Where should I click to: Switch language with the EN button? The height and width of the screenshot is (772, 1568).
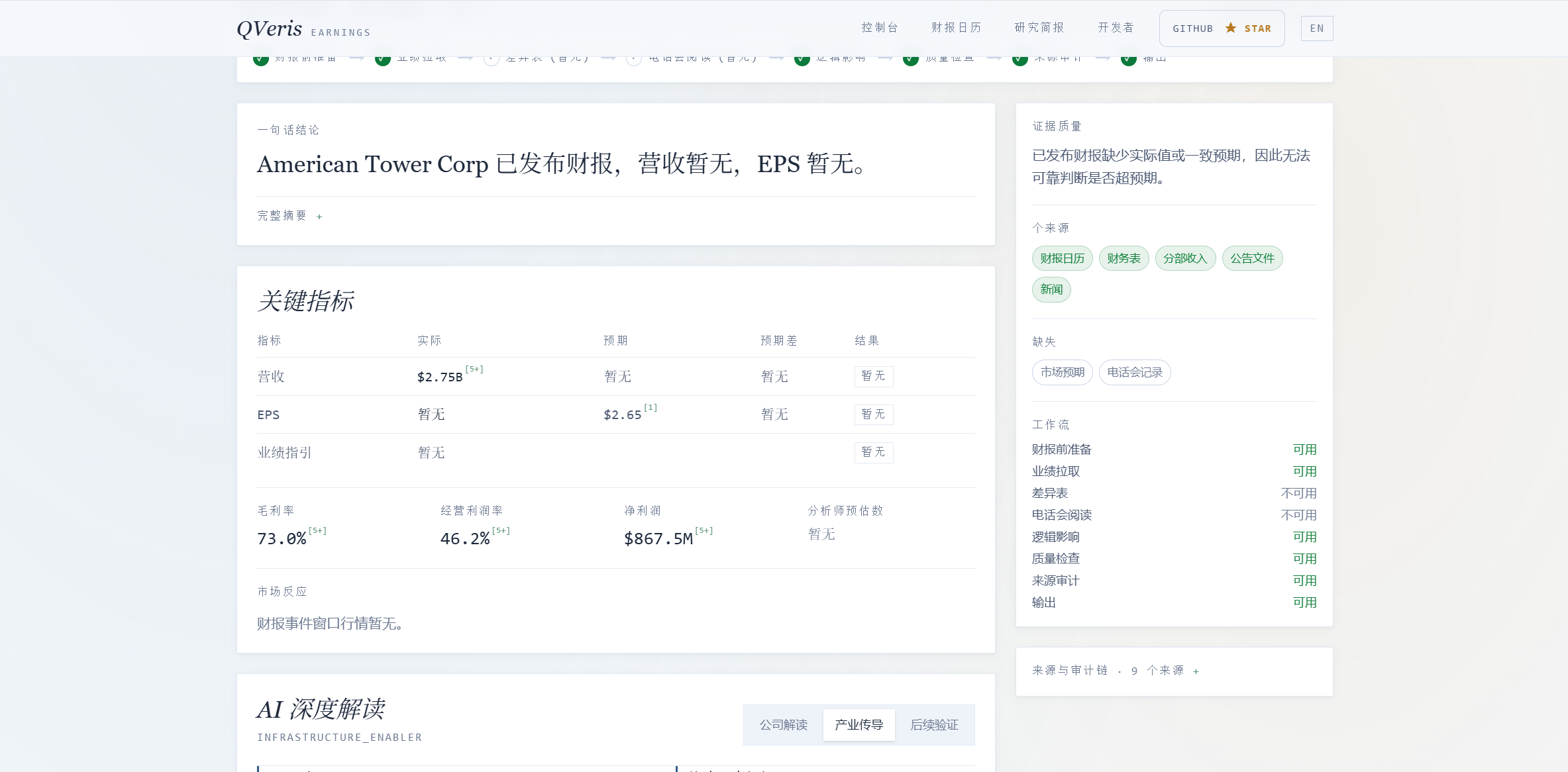click(x=1317, y=28)
